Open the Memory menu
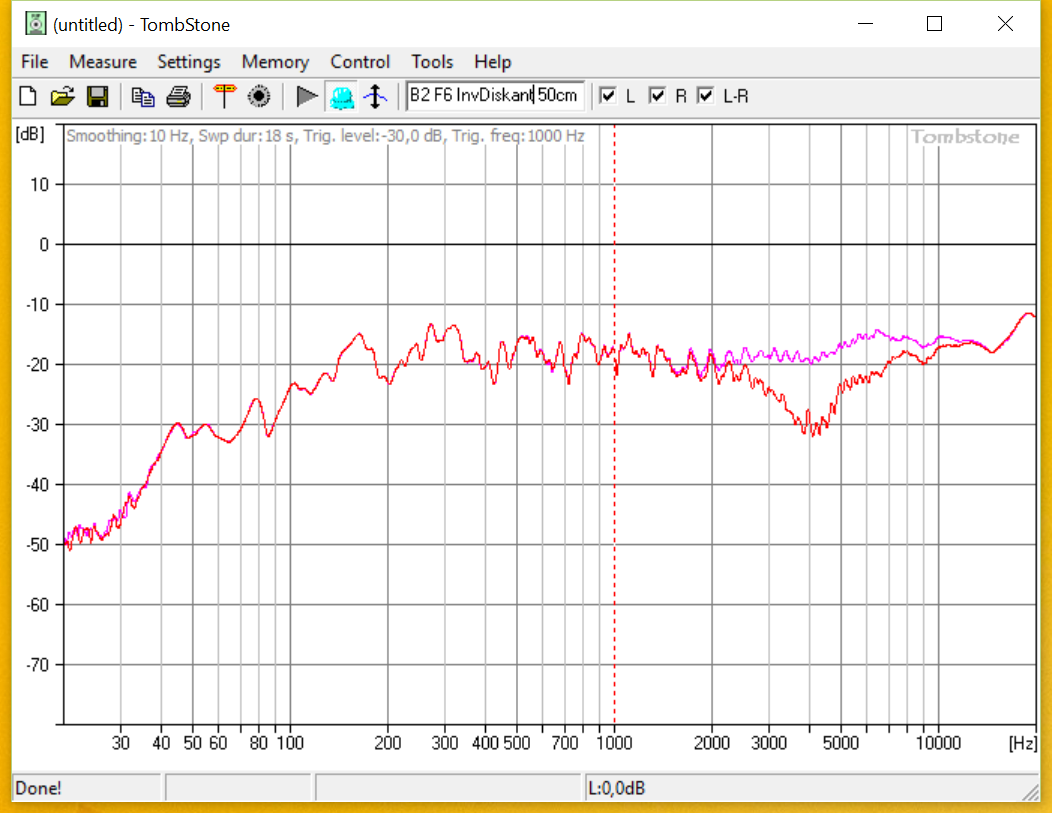The image size is (1052, 813). coord(275,62)
